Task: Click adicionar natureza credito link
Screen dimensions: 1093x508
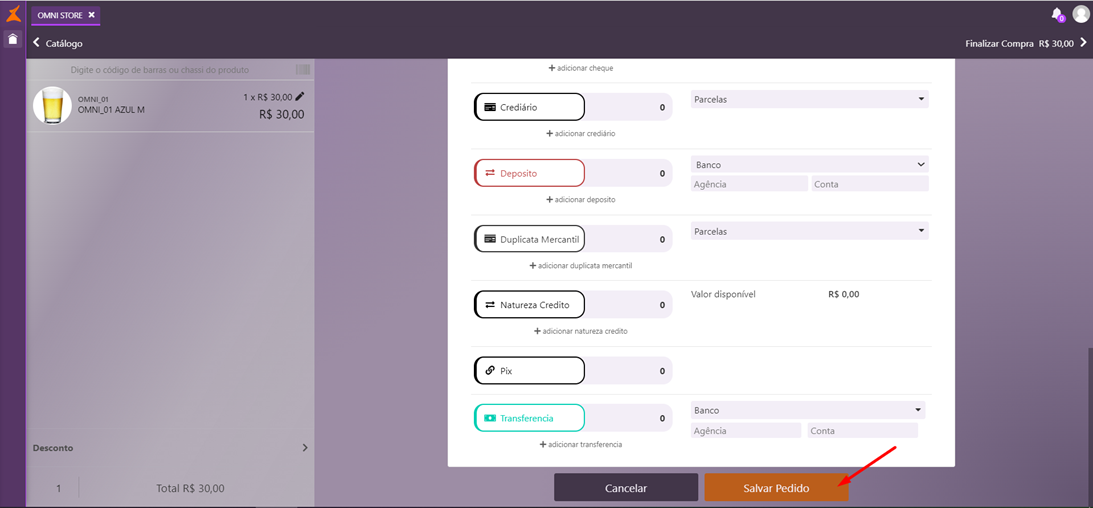Action: coord(581,331)
